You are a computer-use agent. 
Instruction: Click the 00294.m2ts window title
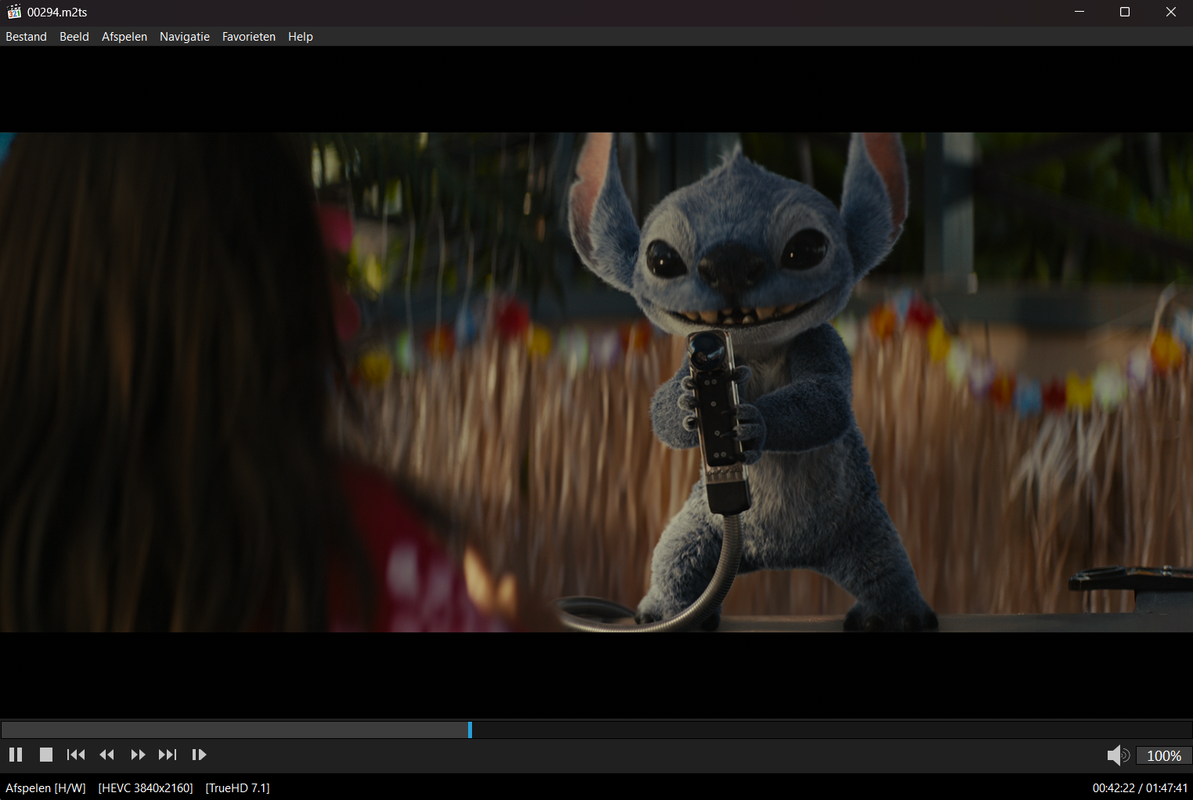[57, 12]
